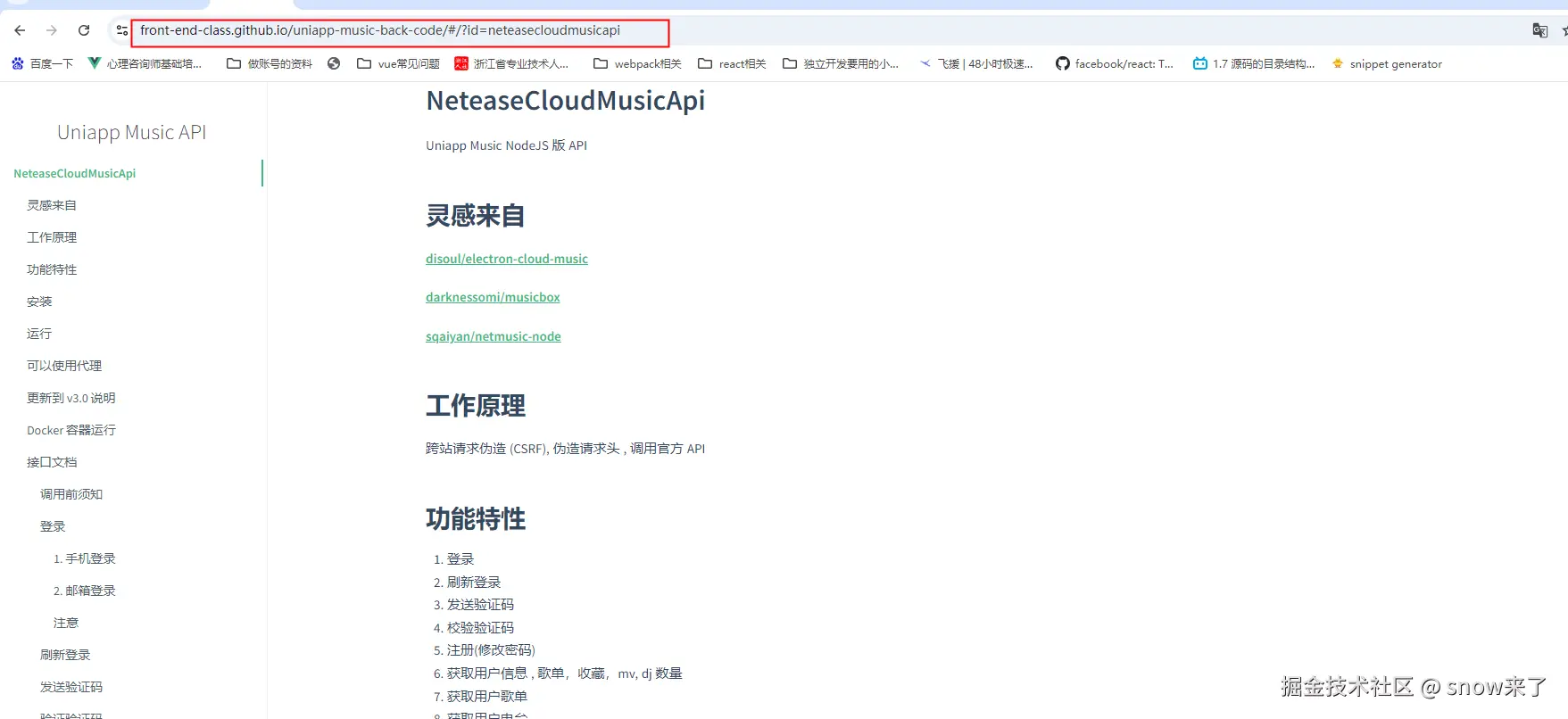Open the snippet generator bookmark
This screenshot has height=719, width=1568.
coord(1387,63)
